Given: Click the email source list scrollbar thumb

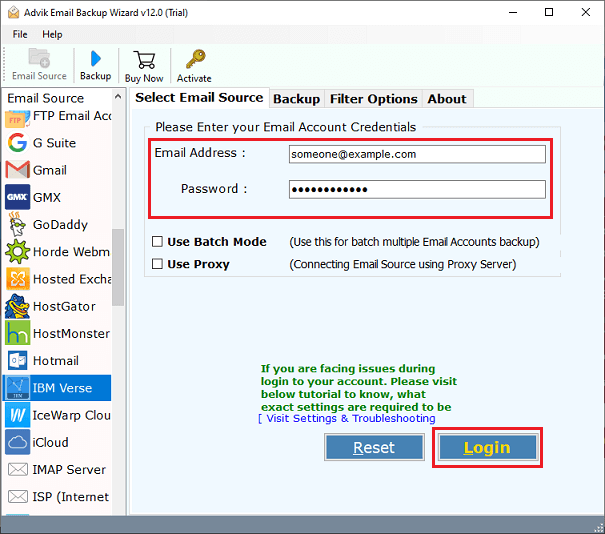Looking at the screenshot, I should click(118, 267).
